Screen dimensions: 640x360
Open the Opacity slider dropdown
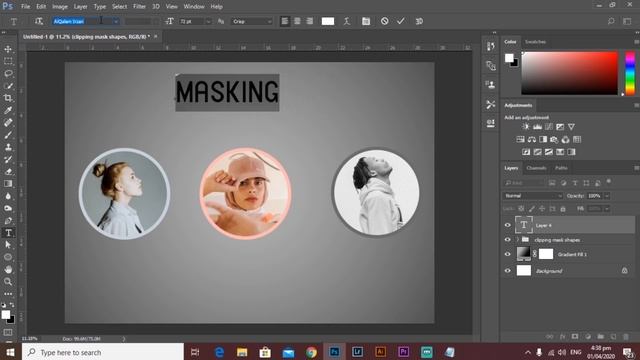click(x=607, y=196)
